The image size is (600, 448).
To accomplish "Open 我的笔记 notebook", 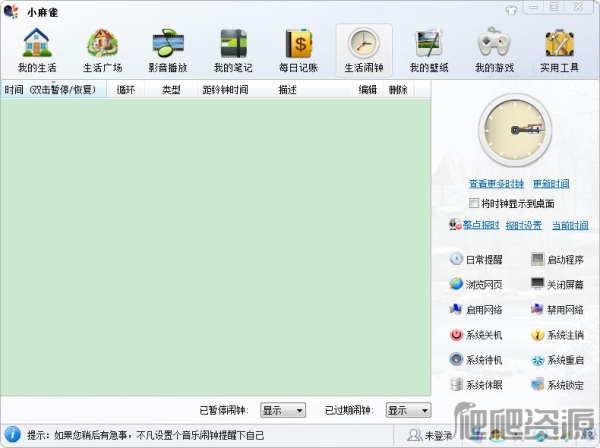I will 233,51.
